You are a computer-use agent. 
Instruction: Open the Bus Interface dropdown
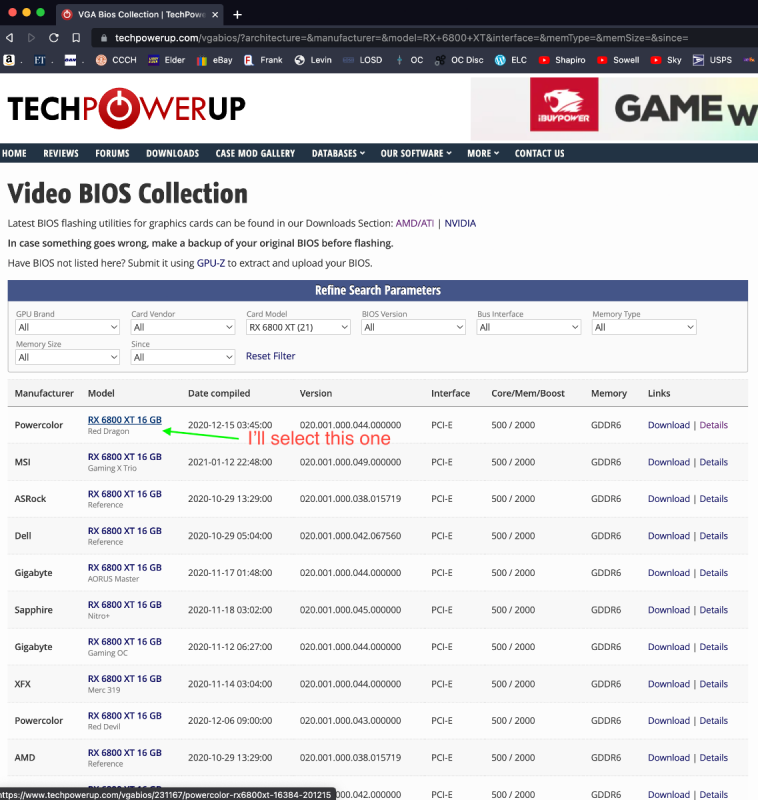click(528, 327)
